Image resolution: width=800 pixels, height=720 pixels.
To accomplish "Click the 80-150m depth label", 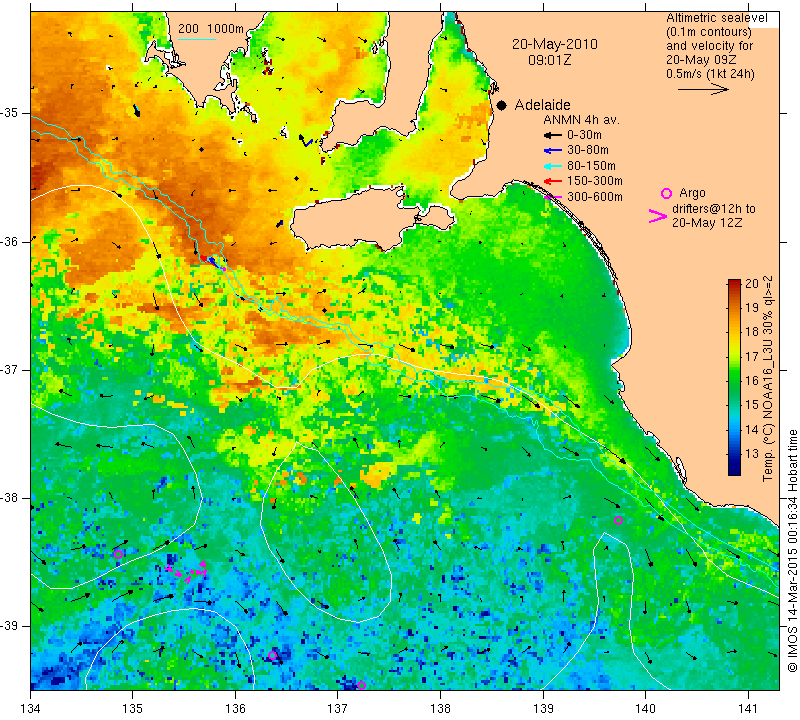I will [591, 166].
